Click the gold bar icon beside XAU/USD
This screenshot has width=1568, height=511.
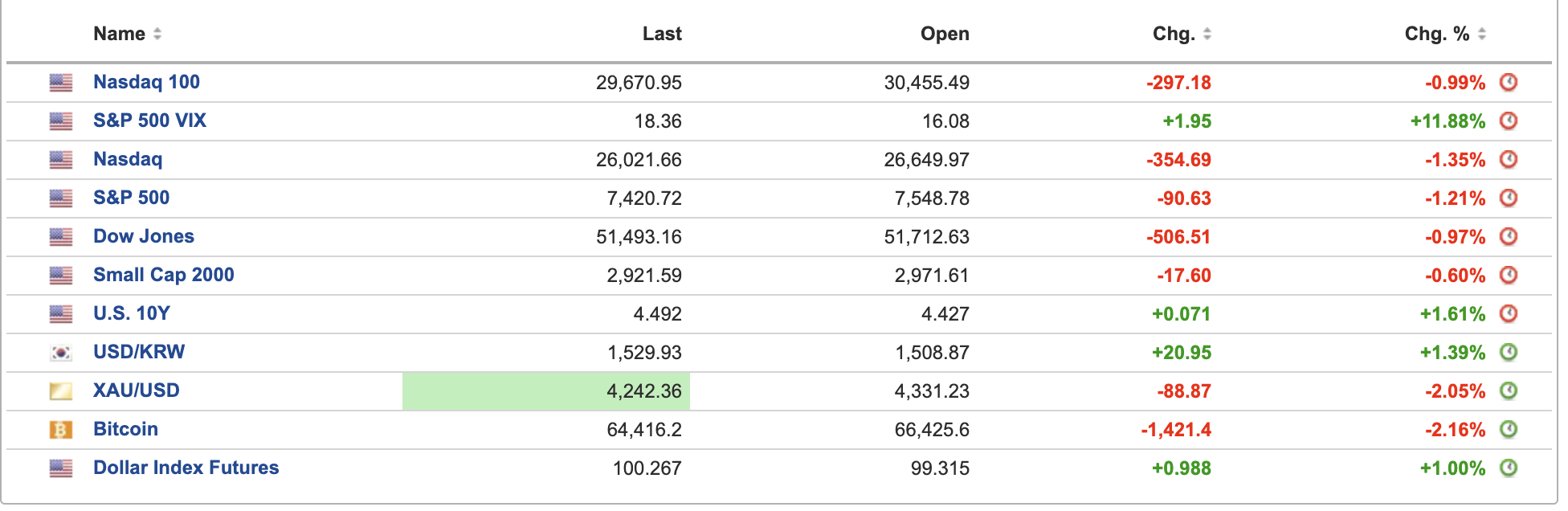61,391
